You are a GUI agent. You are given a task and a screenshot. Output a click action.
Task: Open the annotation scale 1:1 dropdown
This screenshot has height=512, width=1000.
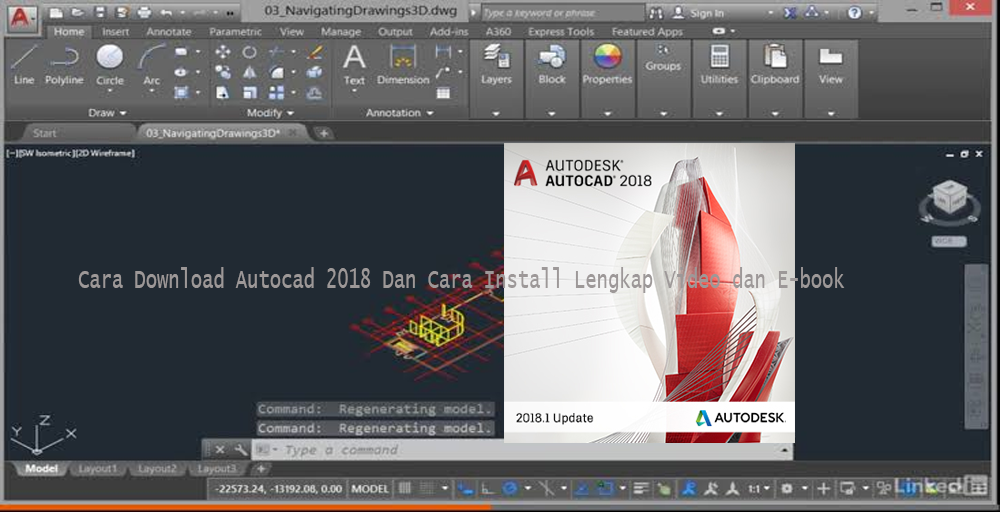759,489
